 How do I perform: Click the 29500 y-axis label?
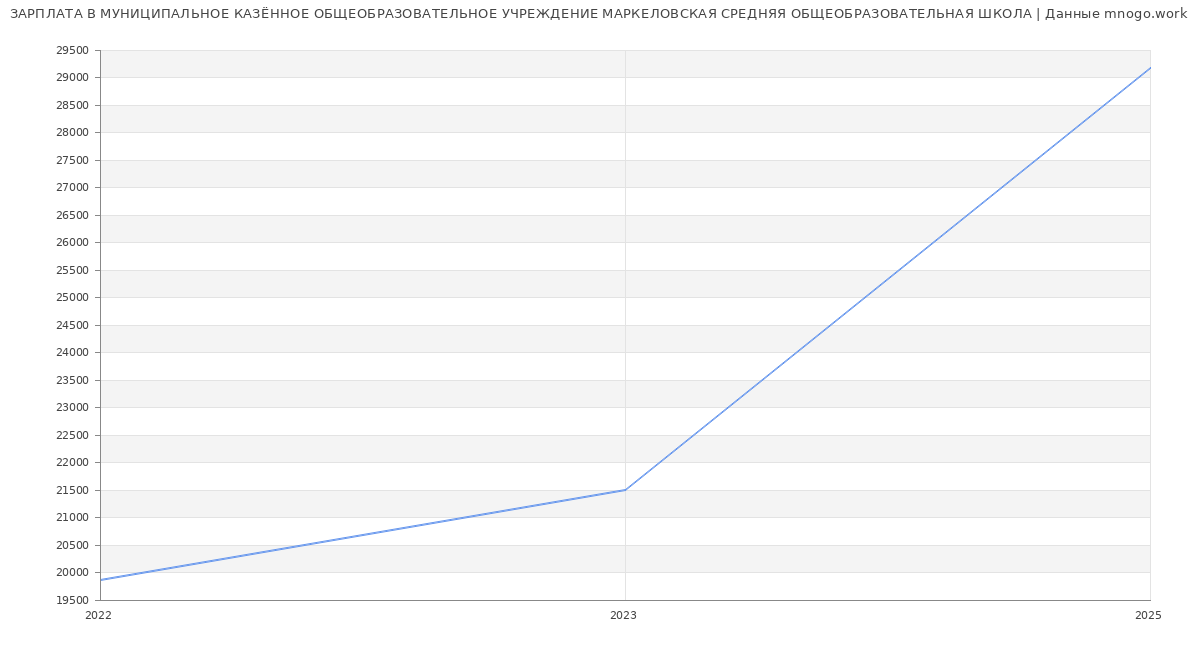(73, 50)
